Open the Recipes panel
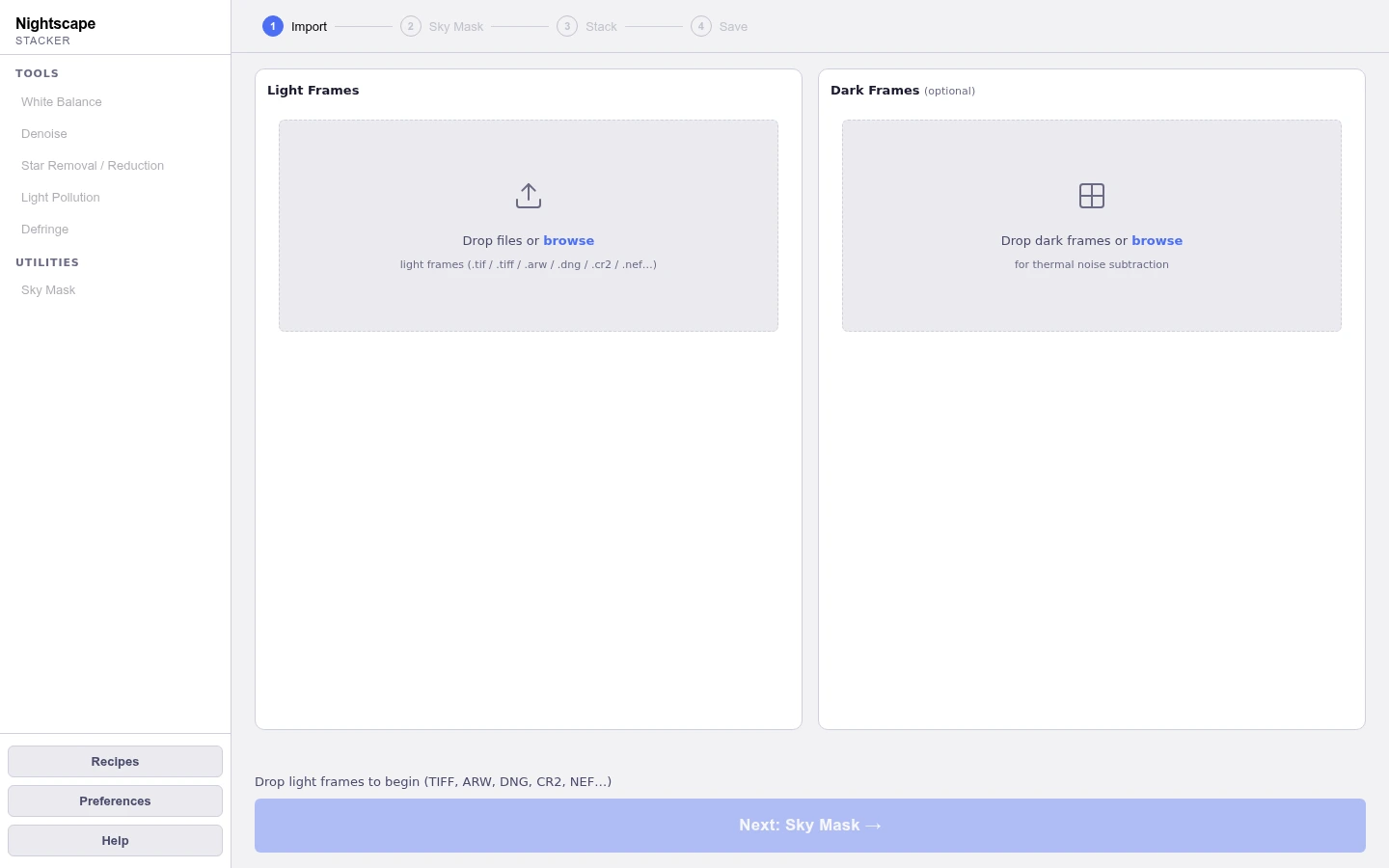This screenshot has height=868, width=1389. pyautogui.click(x=115, y=762)
